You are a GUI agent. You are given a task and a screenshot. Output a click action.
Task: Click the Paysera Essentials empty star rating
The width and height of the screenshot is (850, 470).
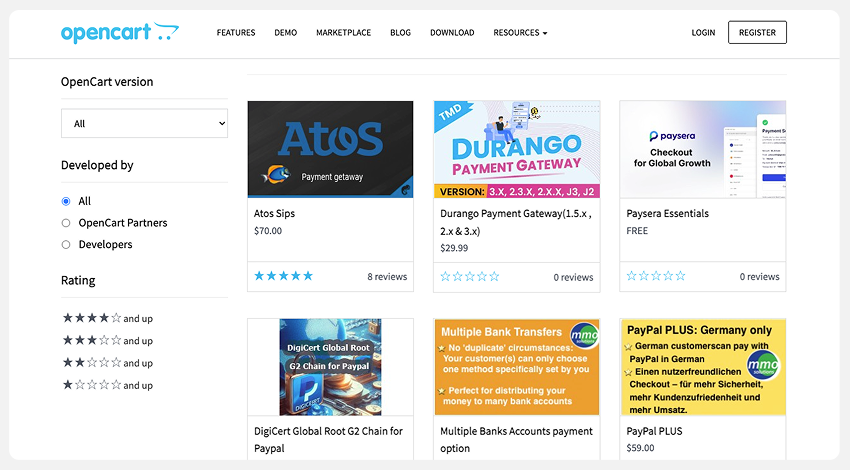tap(656, 276)
